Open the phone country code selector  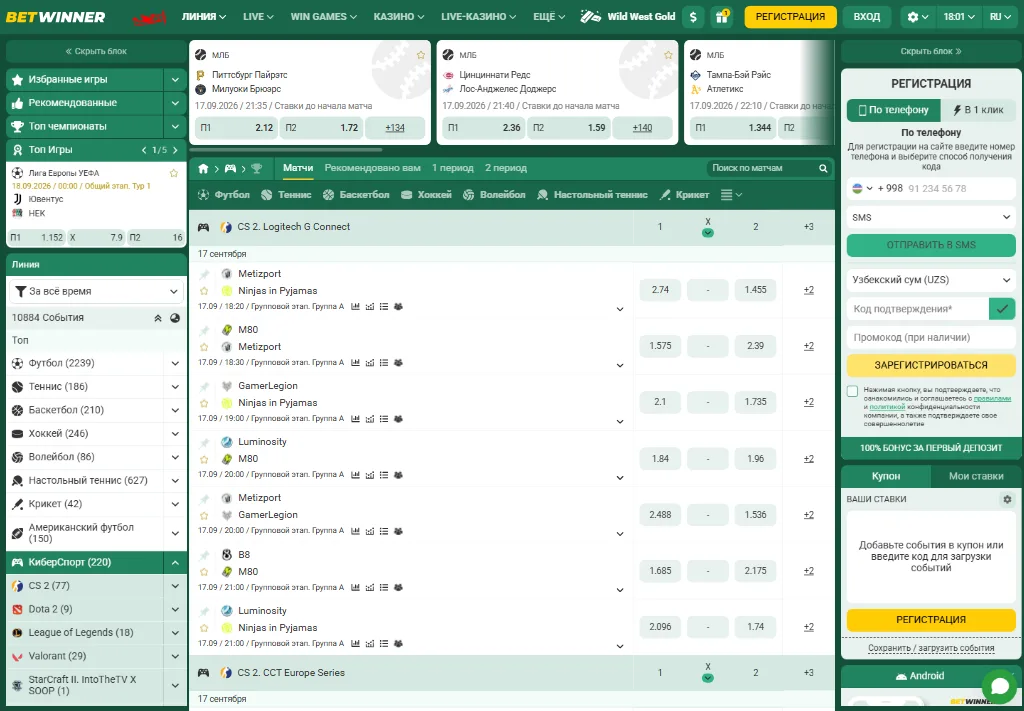click(862, 189)
